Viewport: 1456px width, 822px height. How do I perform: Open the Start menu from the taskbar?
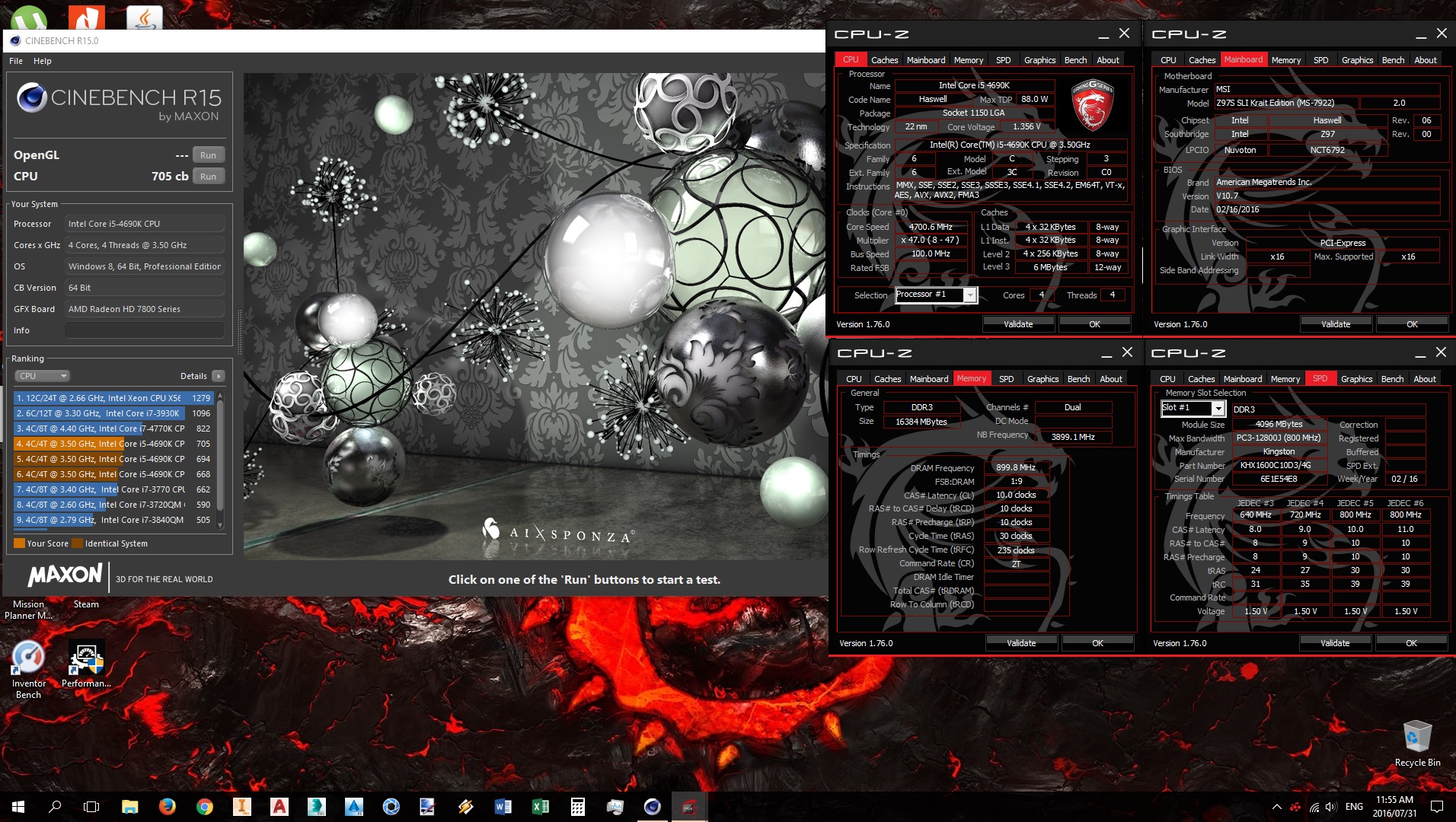coord(18,807)
